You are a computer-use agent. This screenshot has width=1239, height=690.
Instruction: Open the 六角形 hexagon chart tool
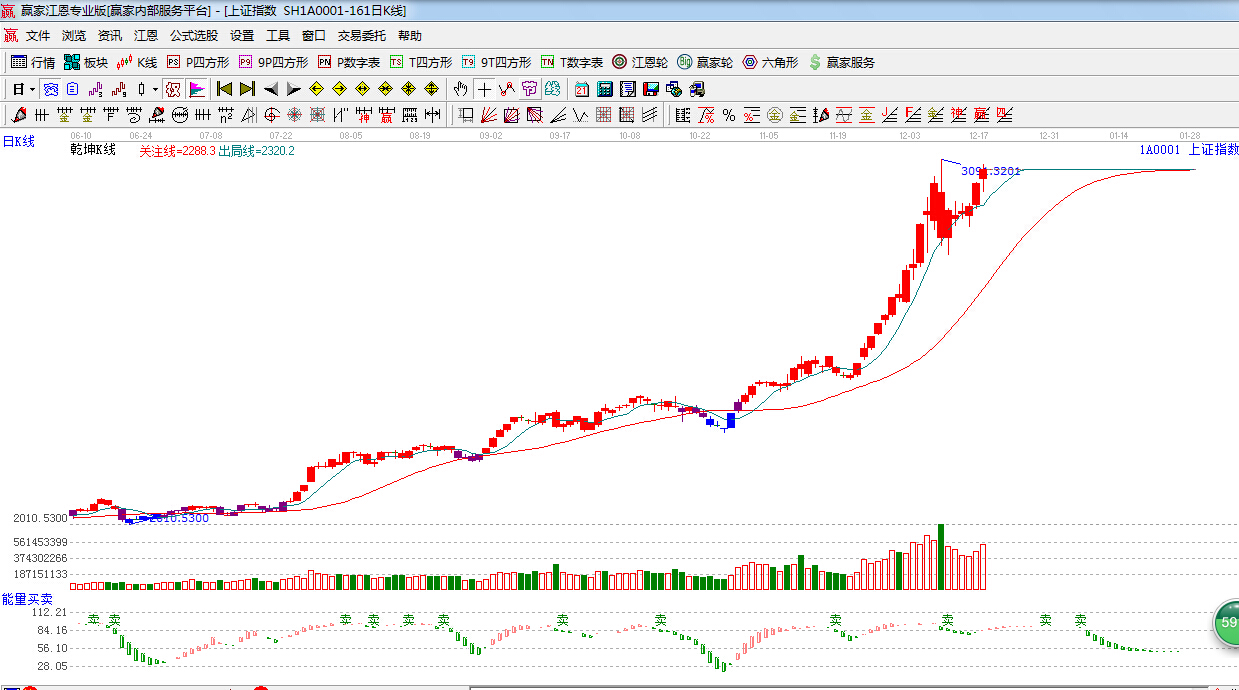[x=770, y=62]
